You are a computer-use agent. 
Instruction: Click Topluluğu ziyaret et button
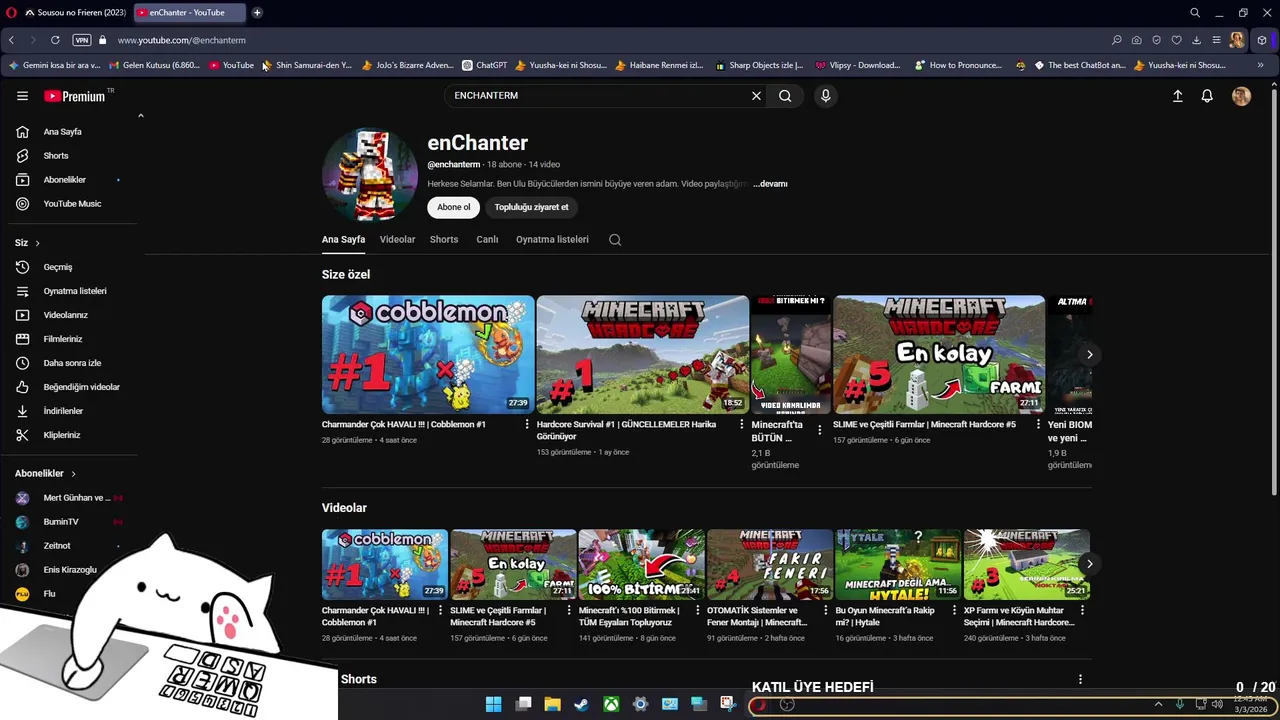(531, 207)
